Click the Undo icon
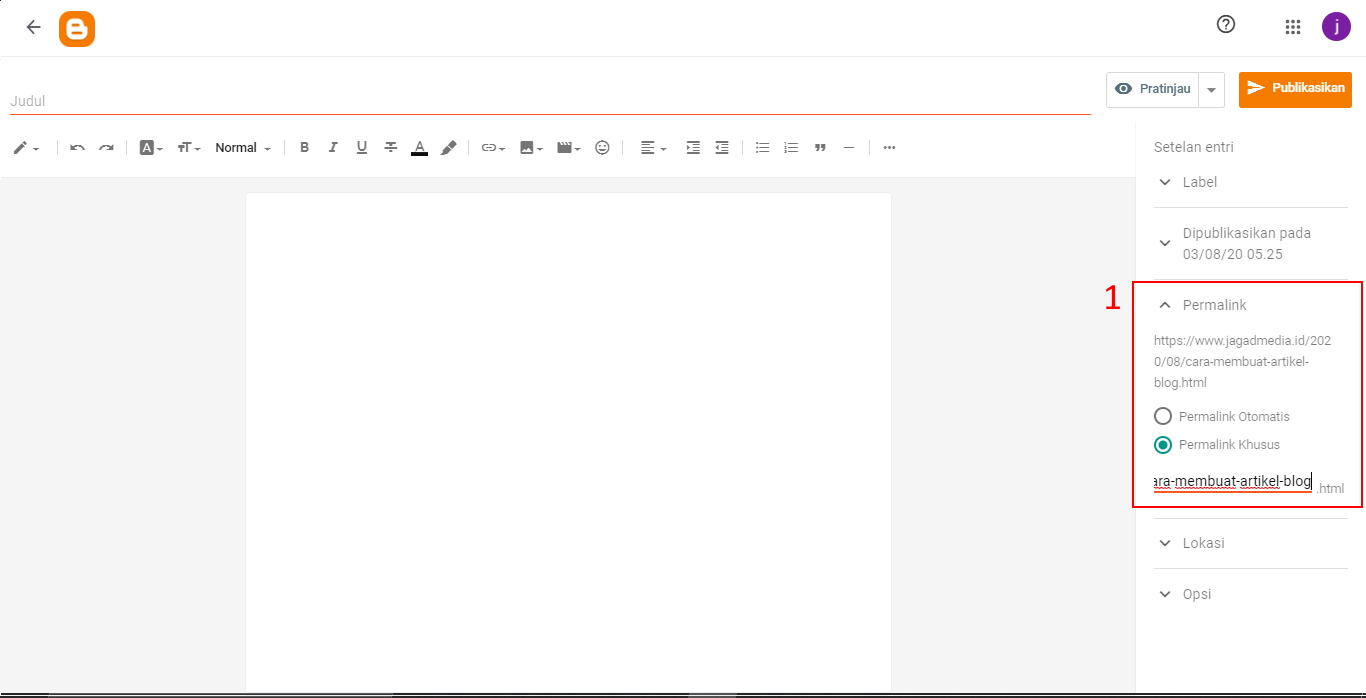This screenshot has width=1366, height=698. pos(77,147)
